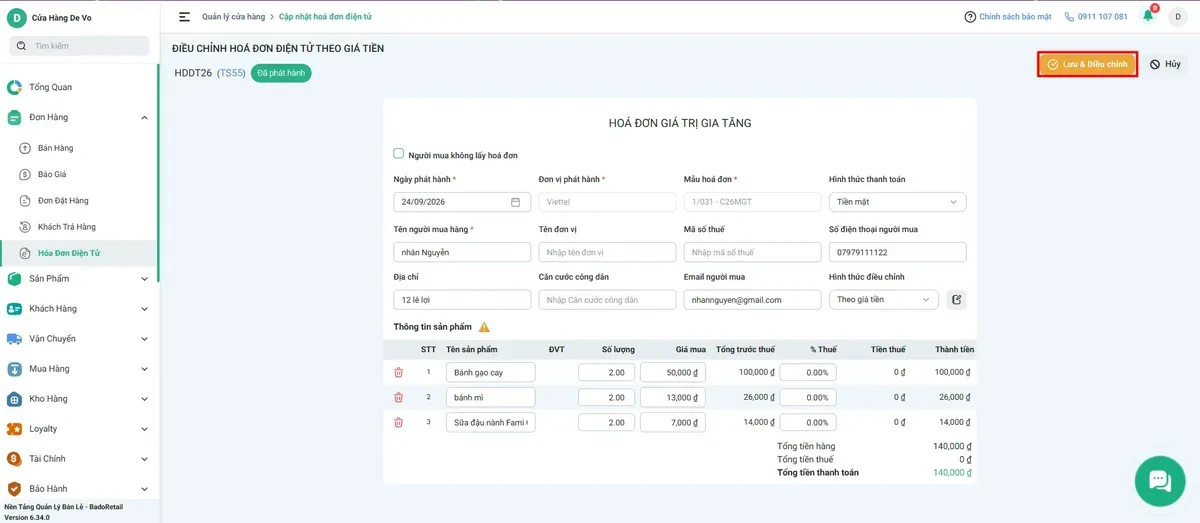Delete row Bánh gạo cay with trash icon
The width and height of the screenshot is (1200, 523).
tap(398, 372)
